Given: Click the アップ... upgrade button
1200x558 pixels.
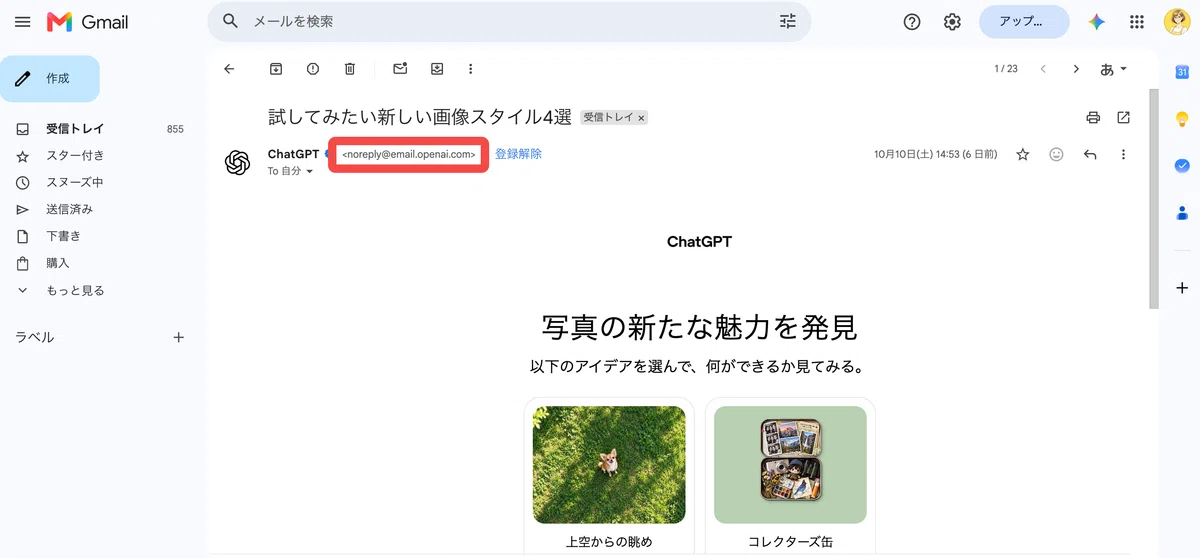Looking at the screenshot, I should point(1024,21).
